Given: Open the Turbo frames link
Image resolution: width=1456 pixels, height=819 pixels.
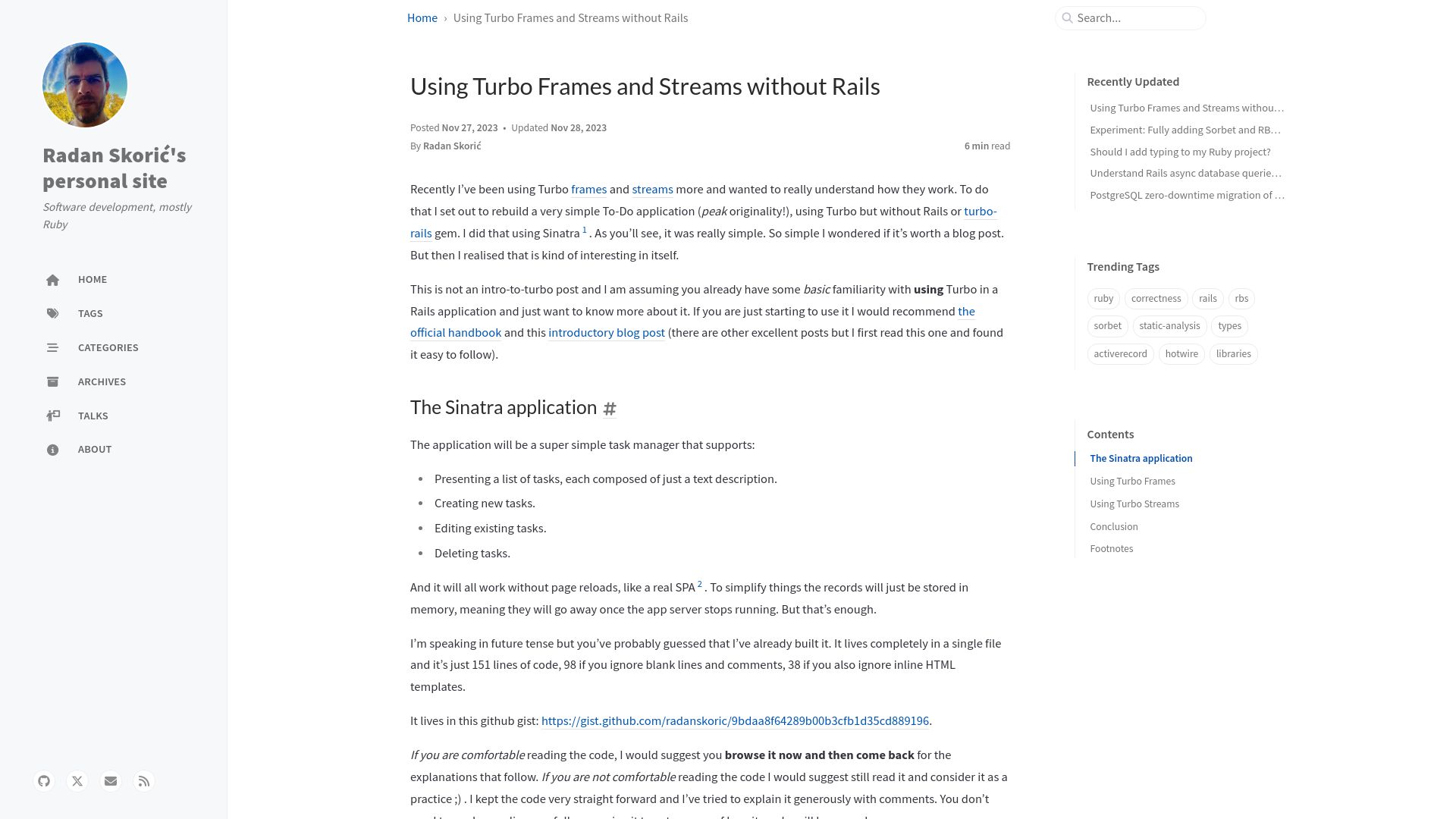Looking at the screenshot, I should pyautogui.click(x=588, y=190).
